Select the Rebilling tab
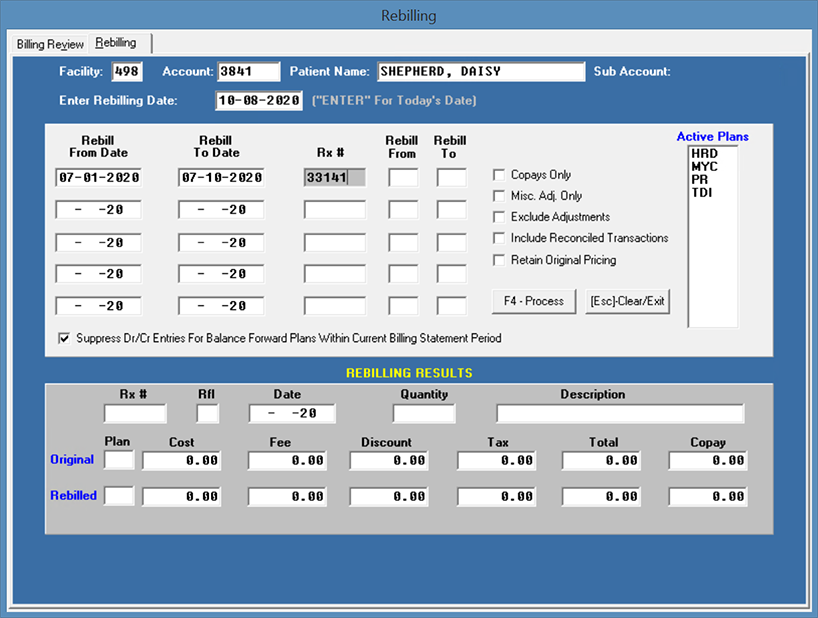 pos(116,43)
